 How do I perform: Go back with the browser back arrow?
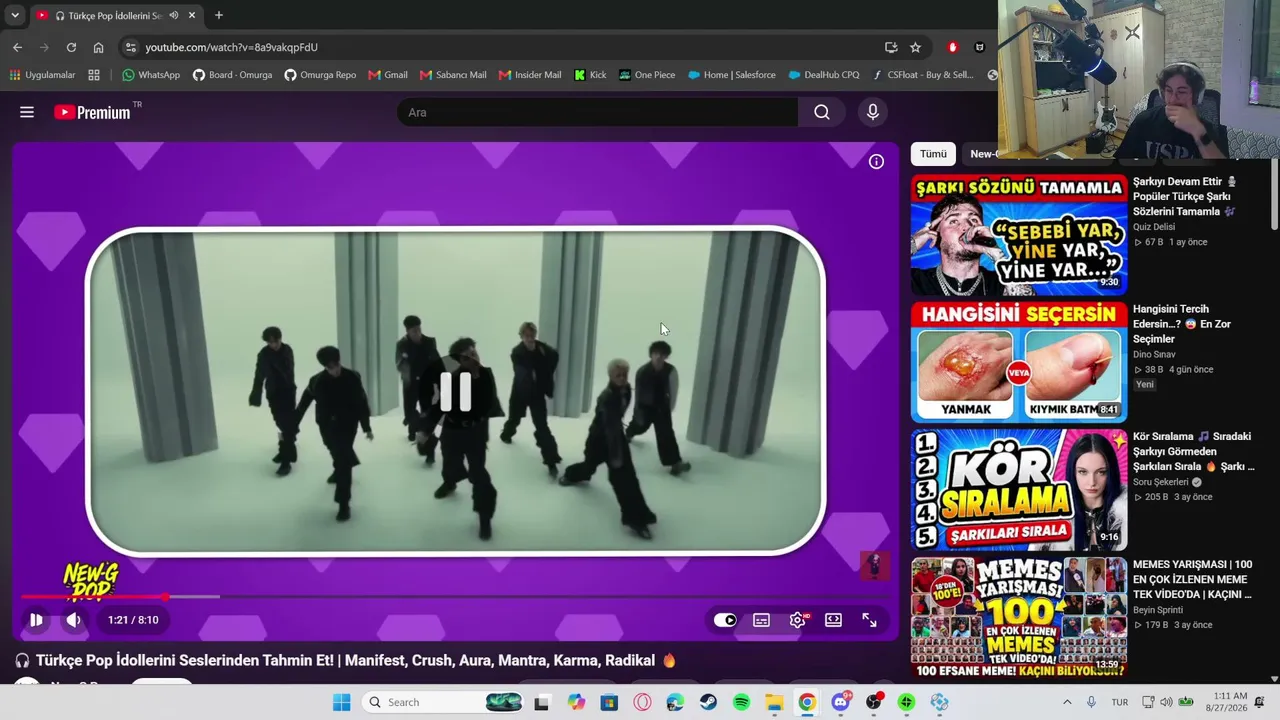pos(17,47)
